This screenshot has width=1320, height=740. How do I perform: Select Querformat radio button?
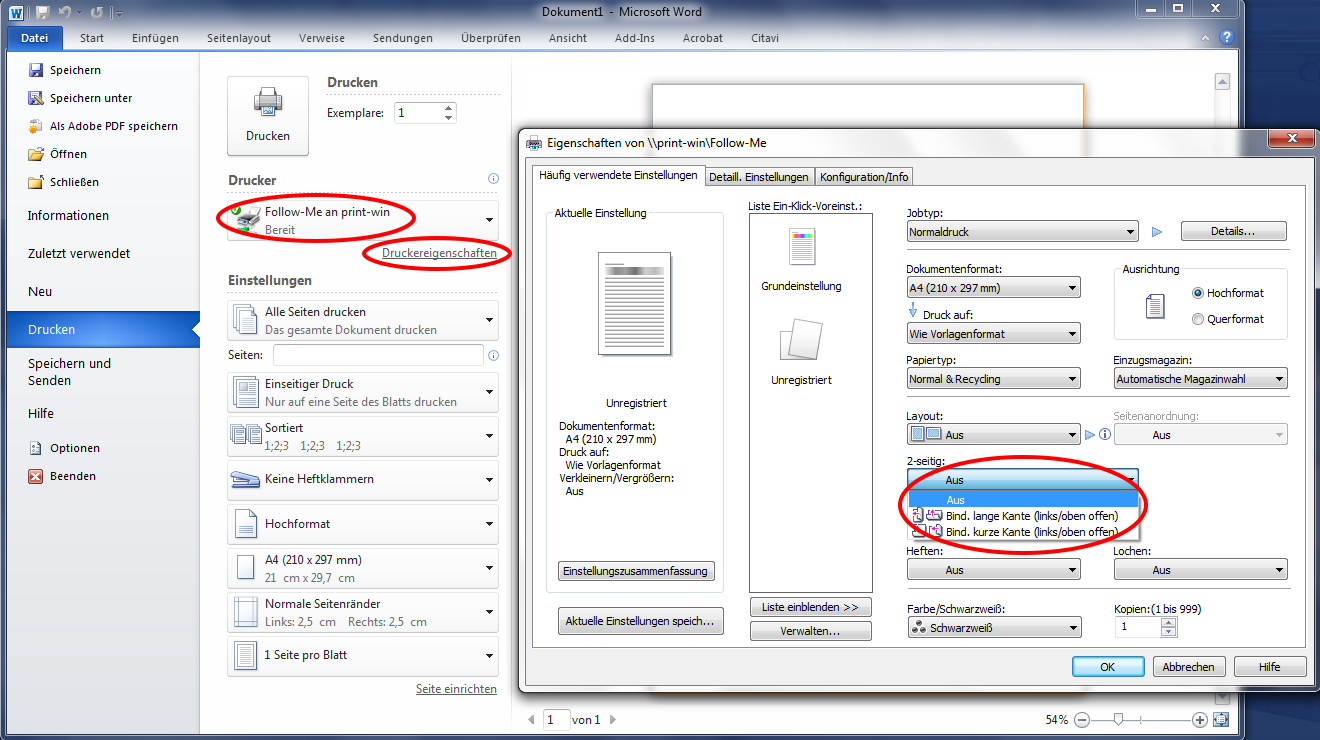(1198, 319)
